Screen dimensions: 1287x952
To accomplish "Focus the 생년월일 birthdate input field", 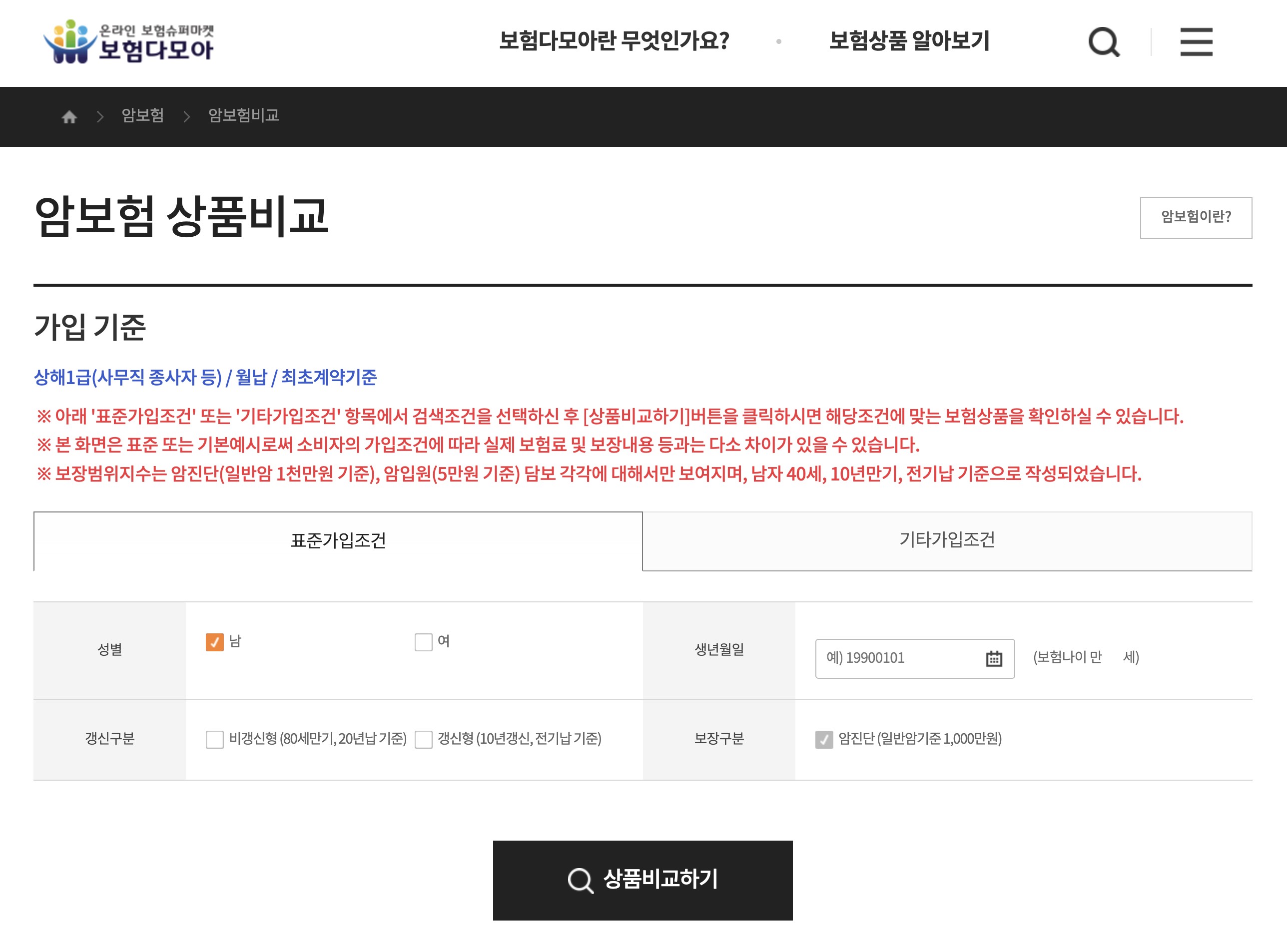I will pyautogui.click(x=896, y=658).
